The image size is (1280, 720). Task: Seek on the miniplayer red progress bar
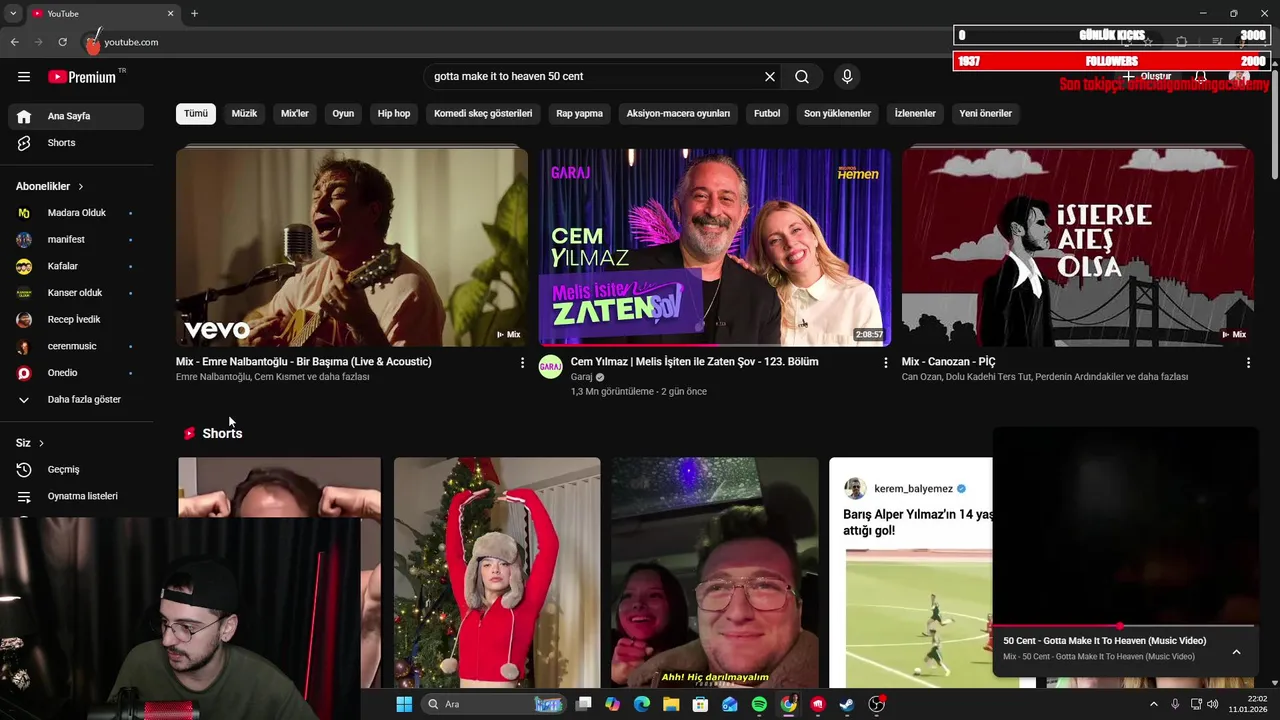coord(1123,626)
